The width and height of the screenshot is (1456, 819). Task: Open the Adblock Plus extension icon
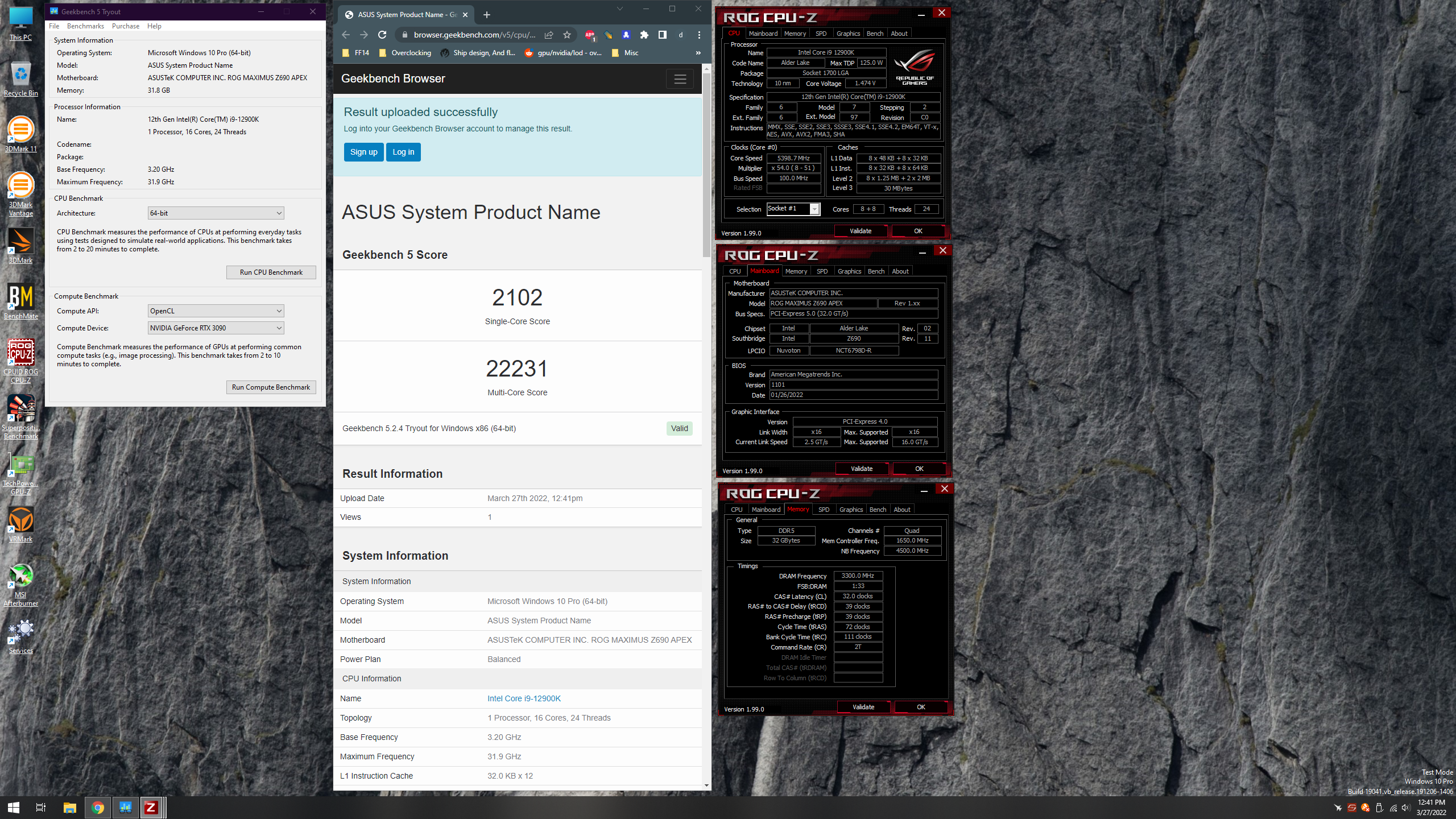[590, 35]
